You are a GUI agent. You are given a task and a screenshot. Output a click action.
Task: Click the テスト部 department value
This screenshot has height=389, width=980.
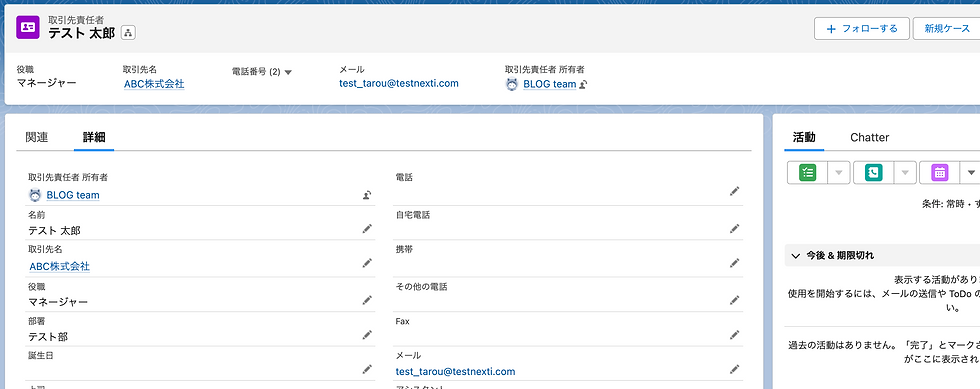[48, 337]
